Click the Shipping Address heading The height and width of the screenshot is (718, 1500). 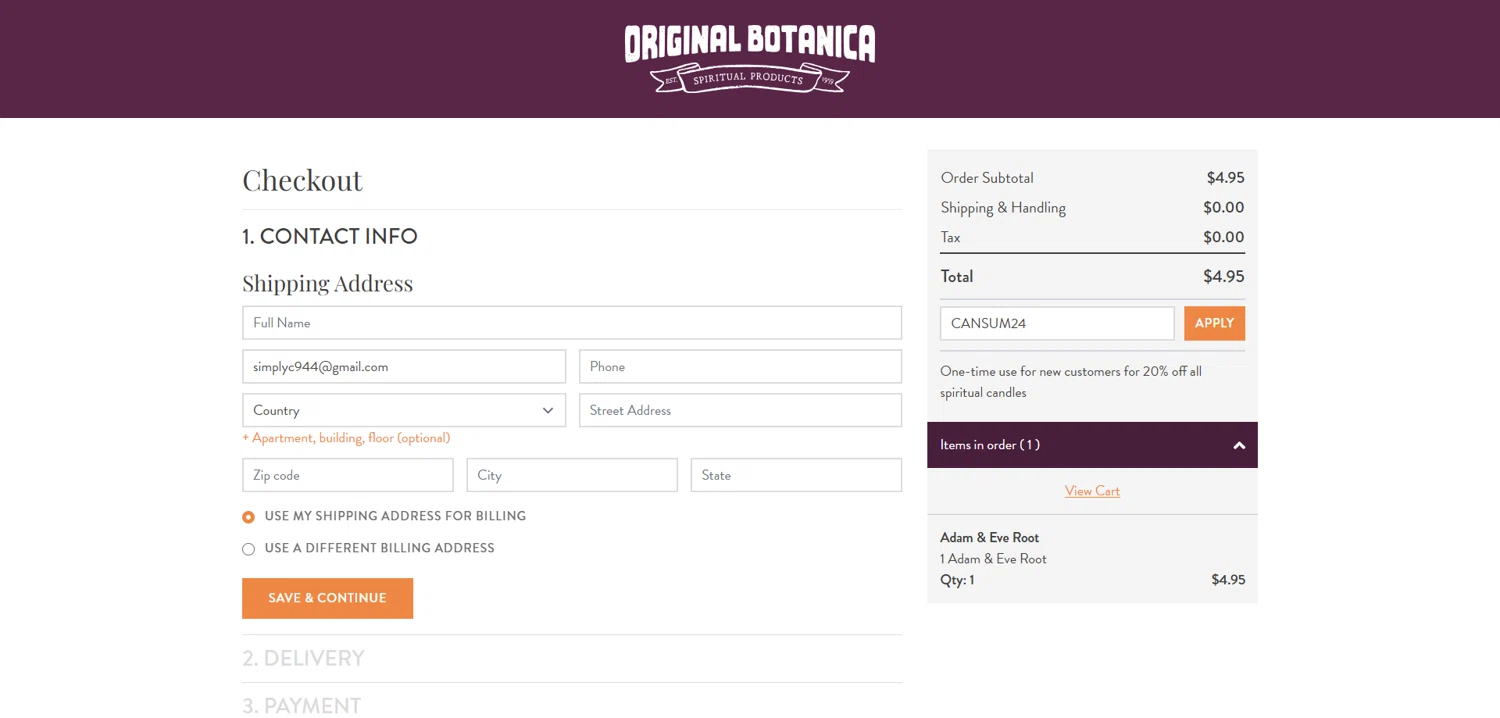tap(327, 283)
